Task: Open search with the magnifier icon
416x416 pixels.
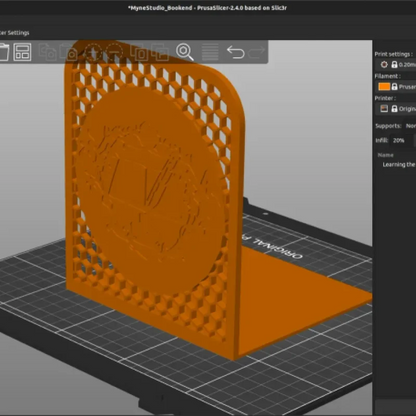Action: [185, 52]
